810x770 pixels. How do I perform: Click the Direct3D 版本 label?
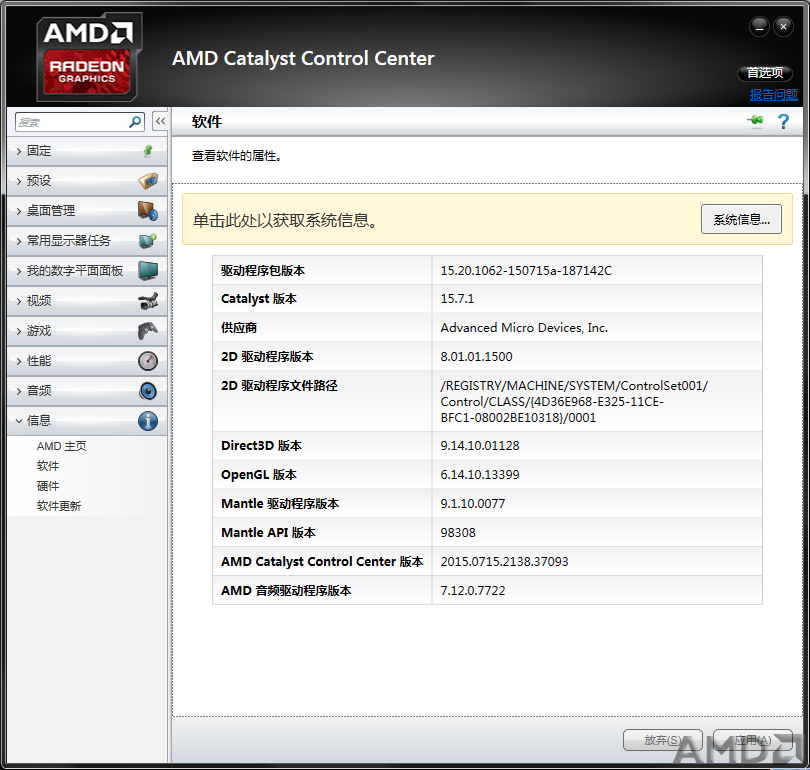[x=261, y=445]
